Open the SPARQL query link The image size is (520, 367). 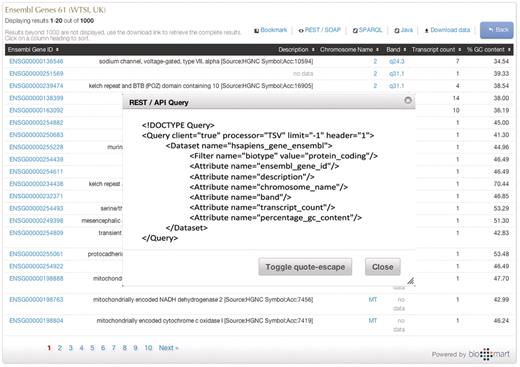pos(370,30)
